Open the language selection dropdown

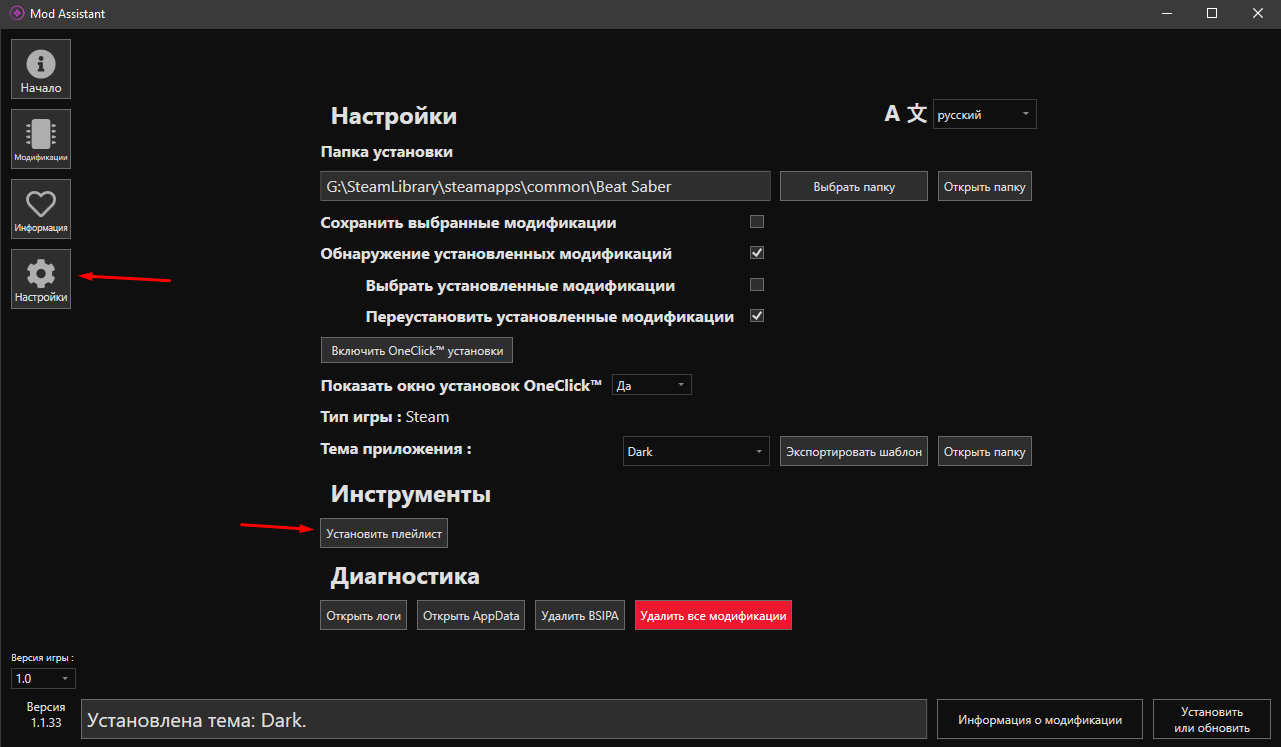[x=984, y=113]
